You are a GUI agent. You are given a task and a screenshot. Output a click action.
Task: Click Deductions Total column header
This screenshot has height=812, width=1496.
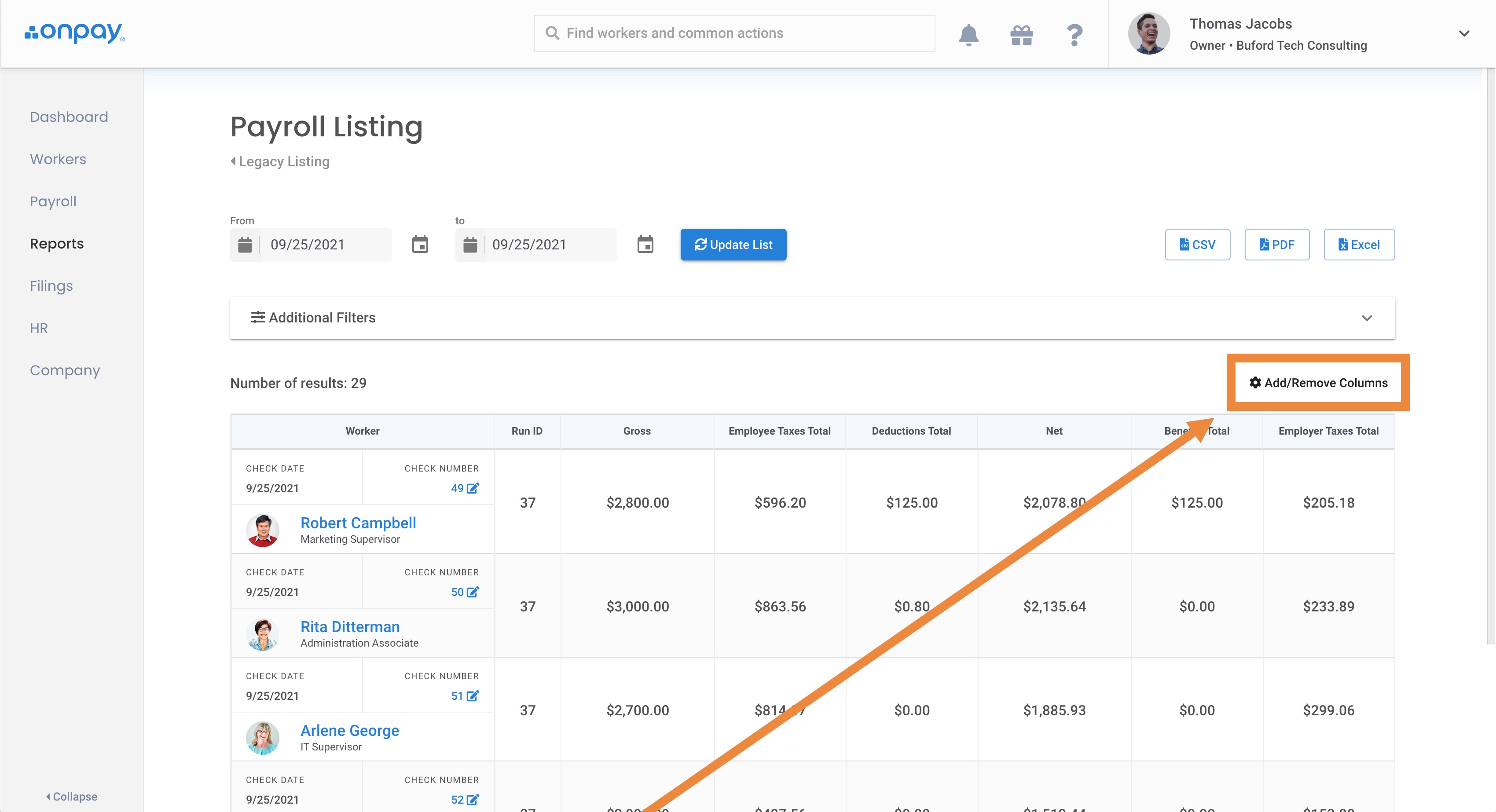coord(911,431)
